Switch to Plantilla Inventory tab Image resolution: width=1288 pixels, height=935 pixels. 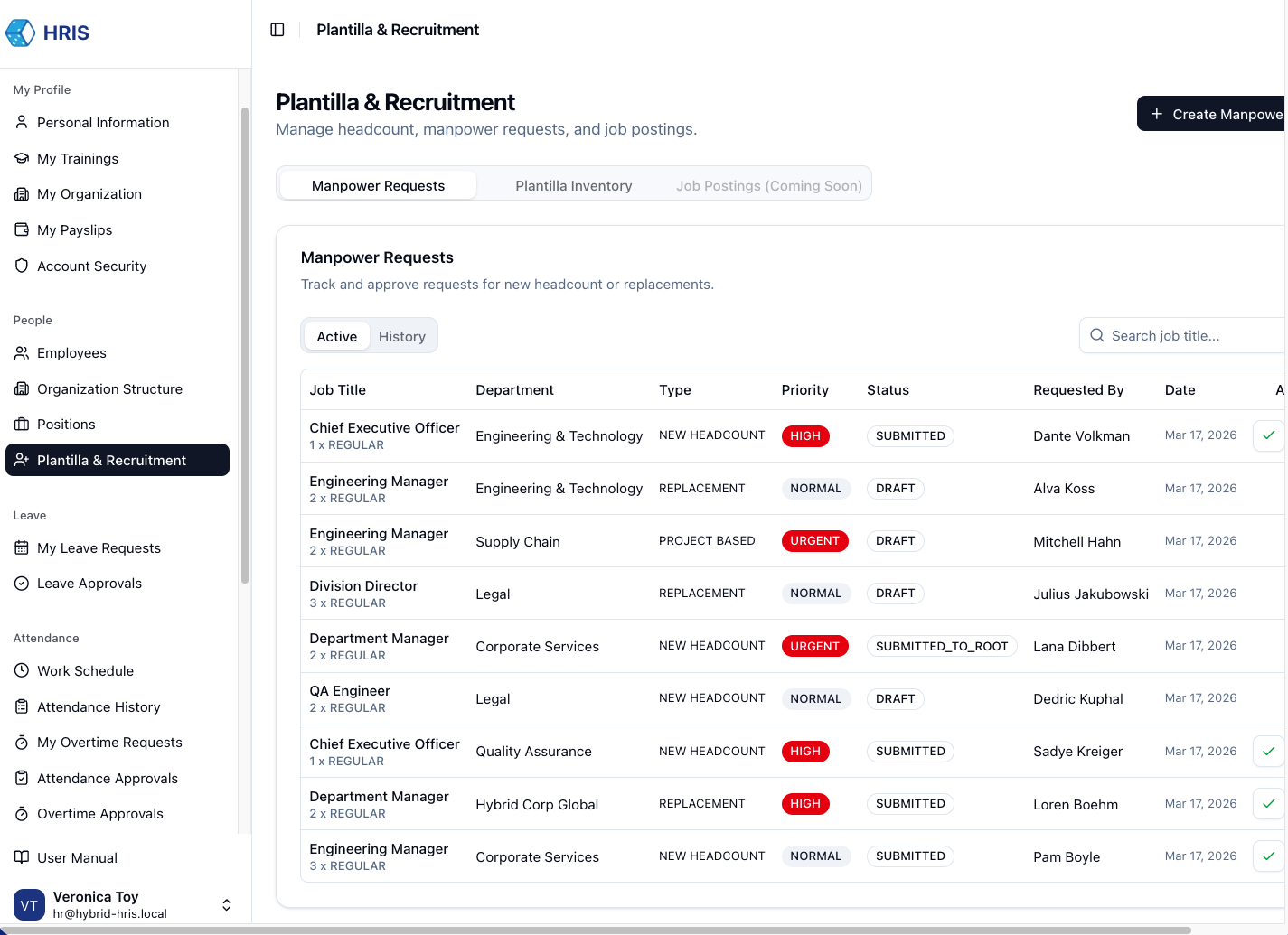(573, 185)
